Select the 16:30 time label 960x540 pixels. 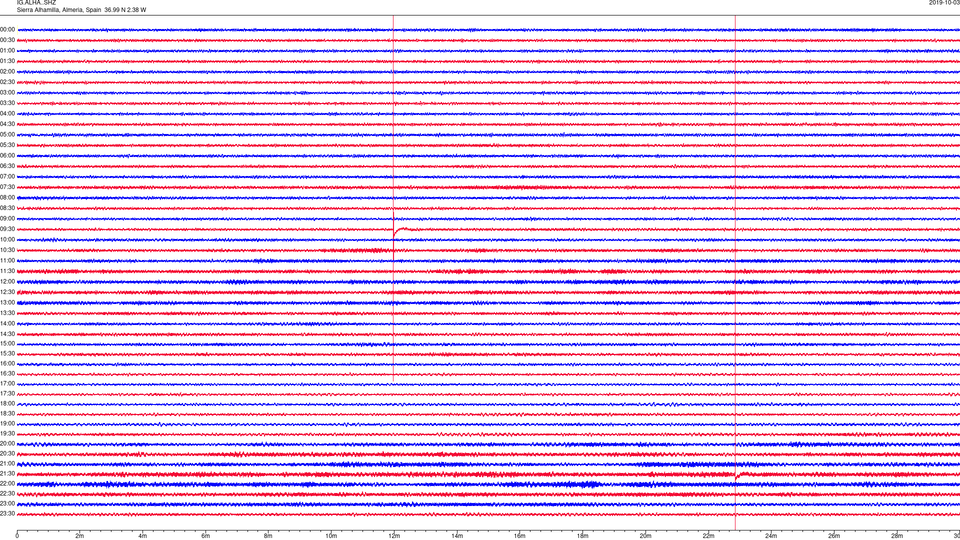pyautogui.click(x=7, y=373)
